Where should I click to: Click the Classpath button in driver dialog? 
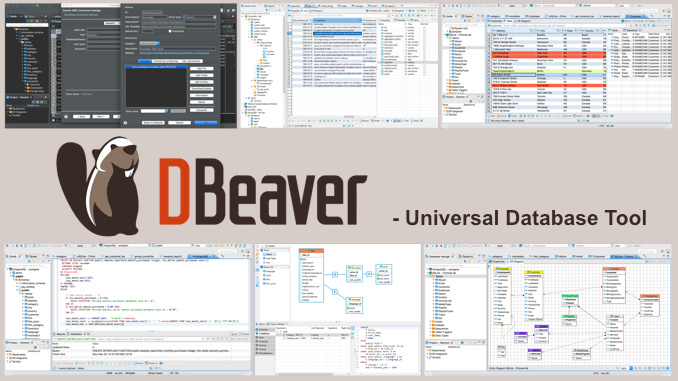201,110
